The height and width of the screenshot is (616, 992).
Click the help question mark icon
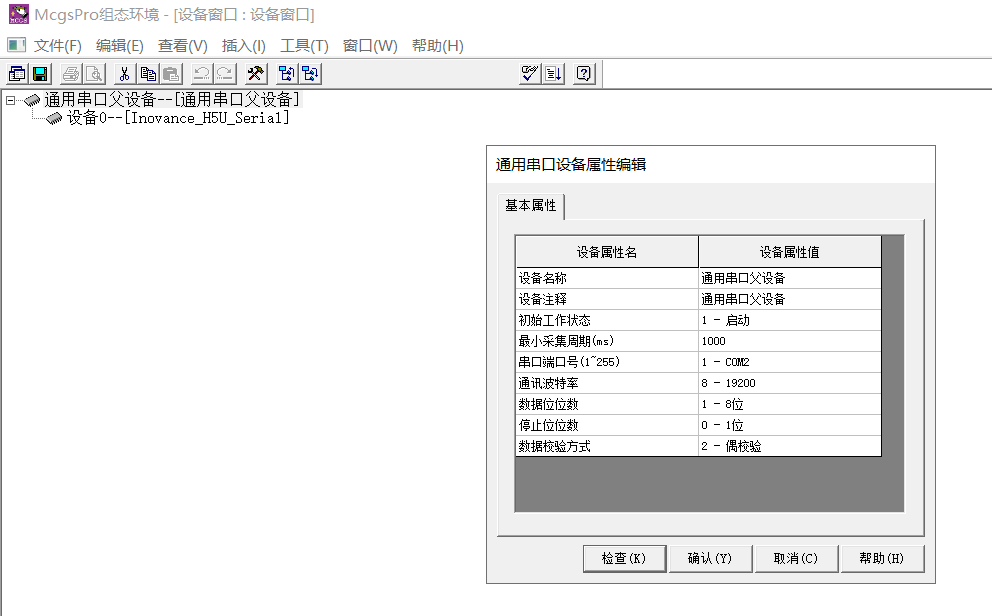(584, 73)
